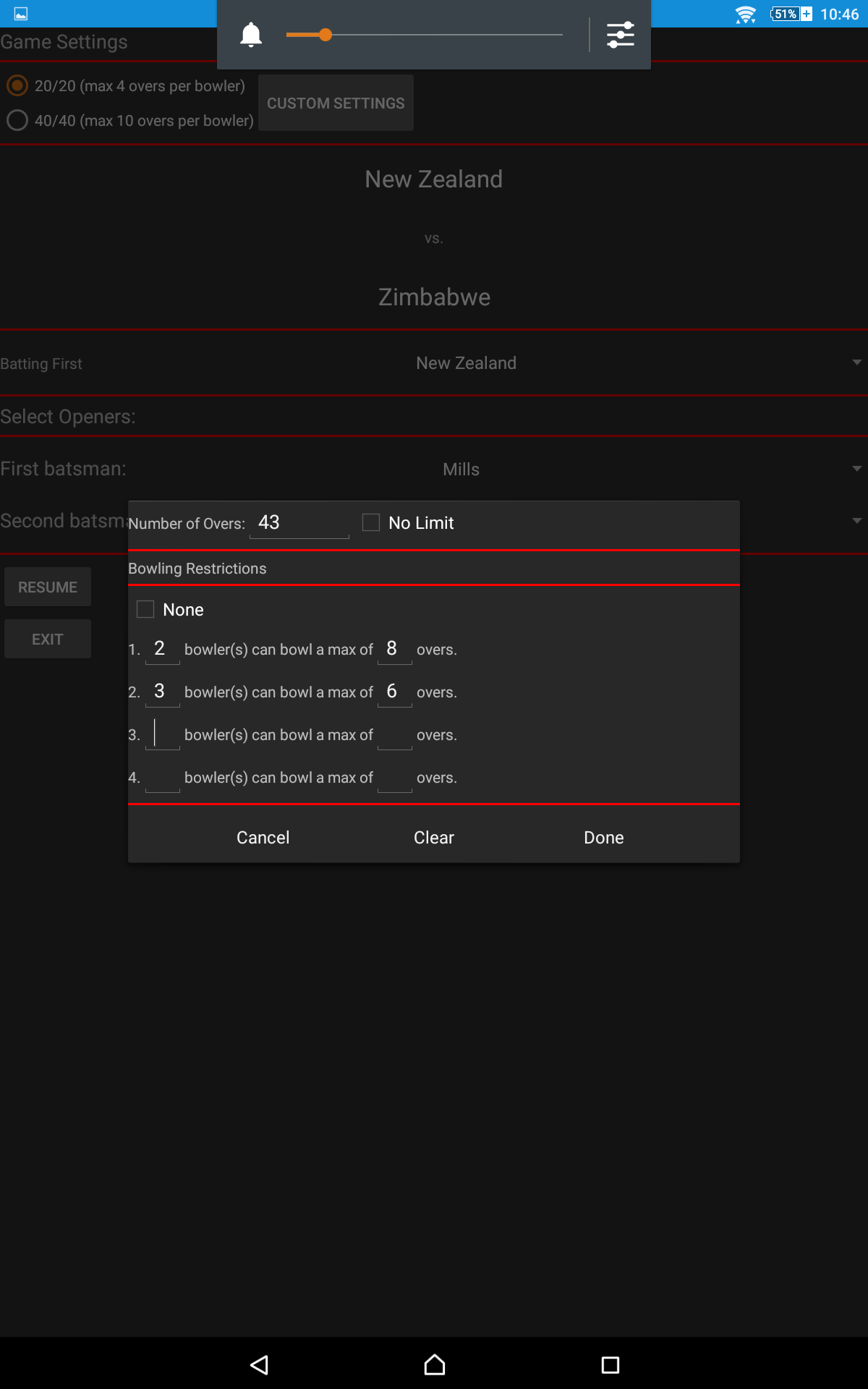Clear the bowling restriction fields
The height and width of the screenshot is (1389, 868).
pyautogui.click(x=434, y=837)
